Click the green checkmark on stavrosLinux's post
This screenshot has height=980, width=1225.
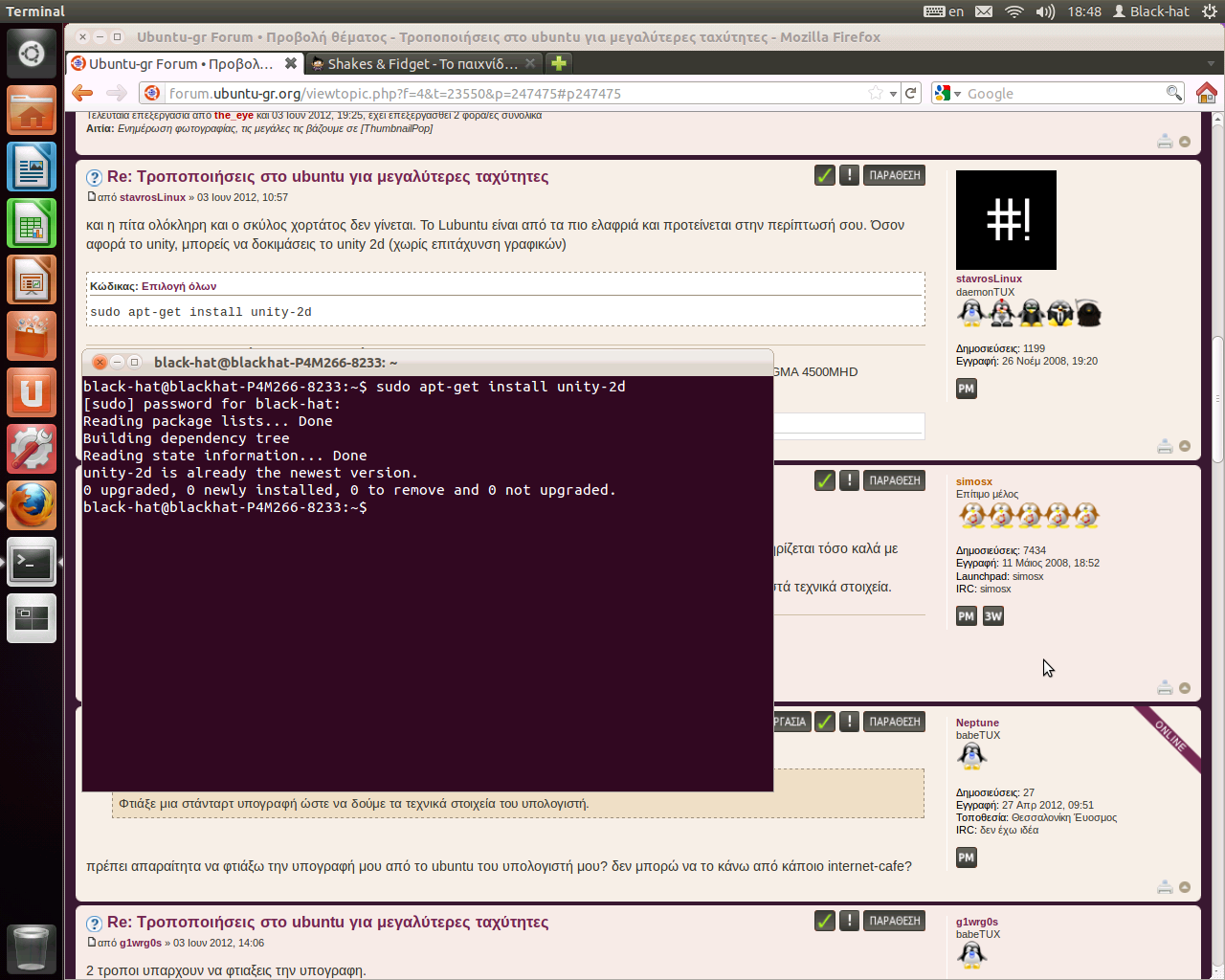[824, 175]
